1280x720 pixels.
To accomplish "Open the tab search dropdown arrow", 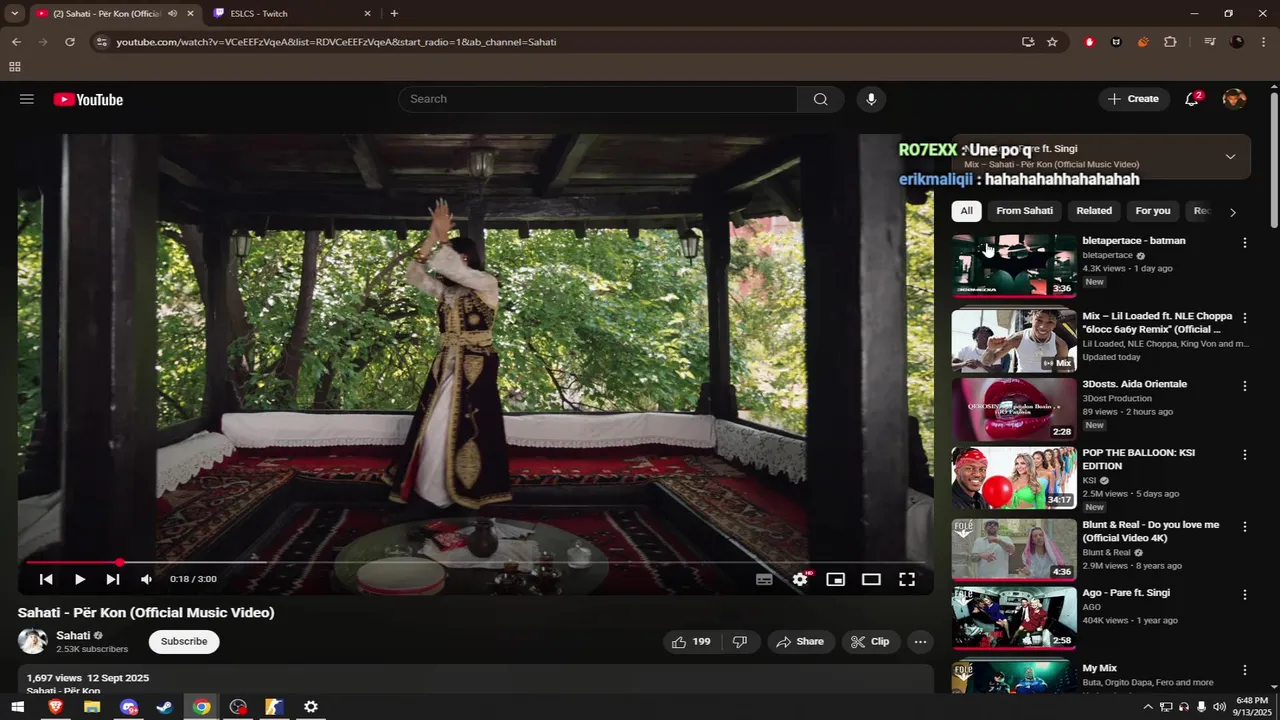I will pyautogui.click(x=15, y=14).
